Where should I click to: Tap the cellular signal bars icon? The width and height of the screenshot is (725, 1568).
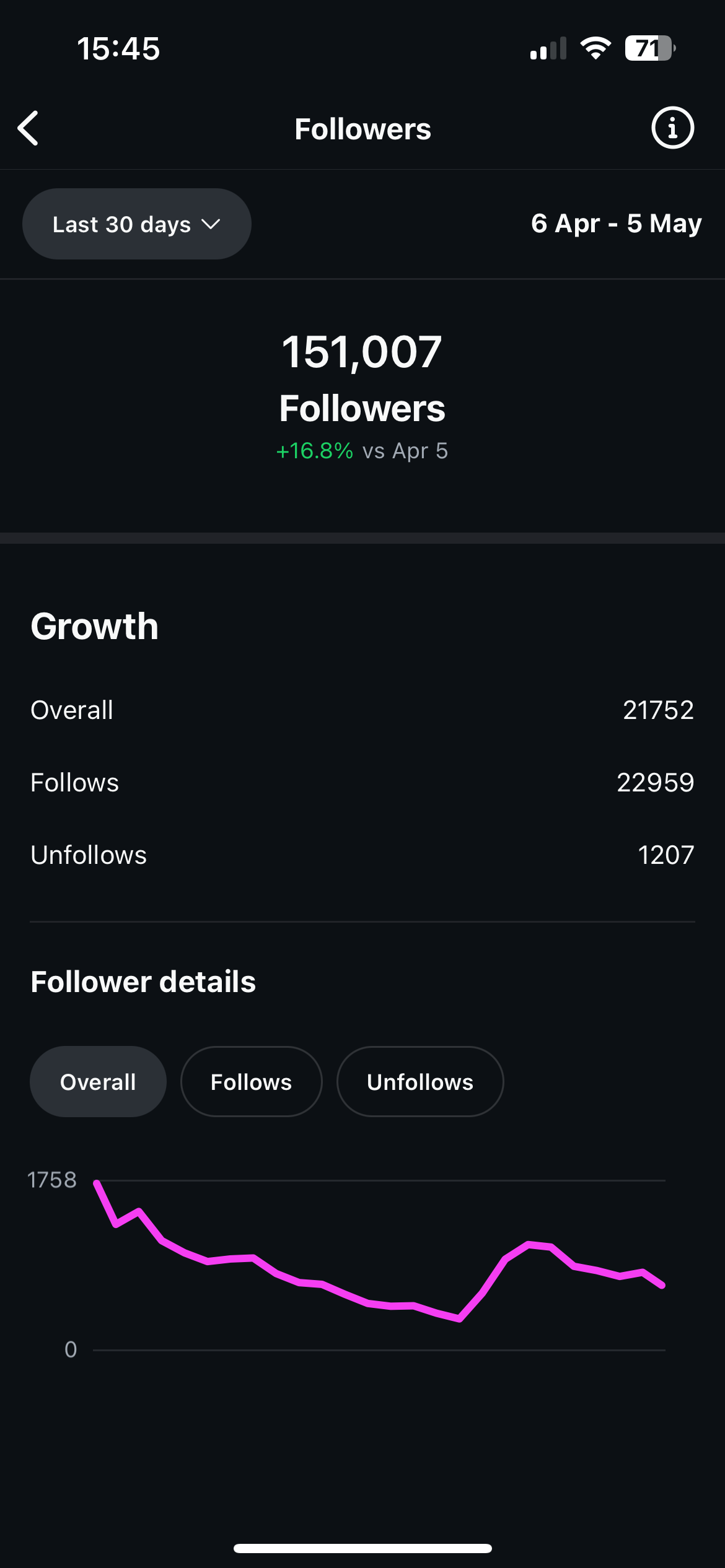548,49
